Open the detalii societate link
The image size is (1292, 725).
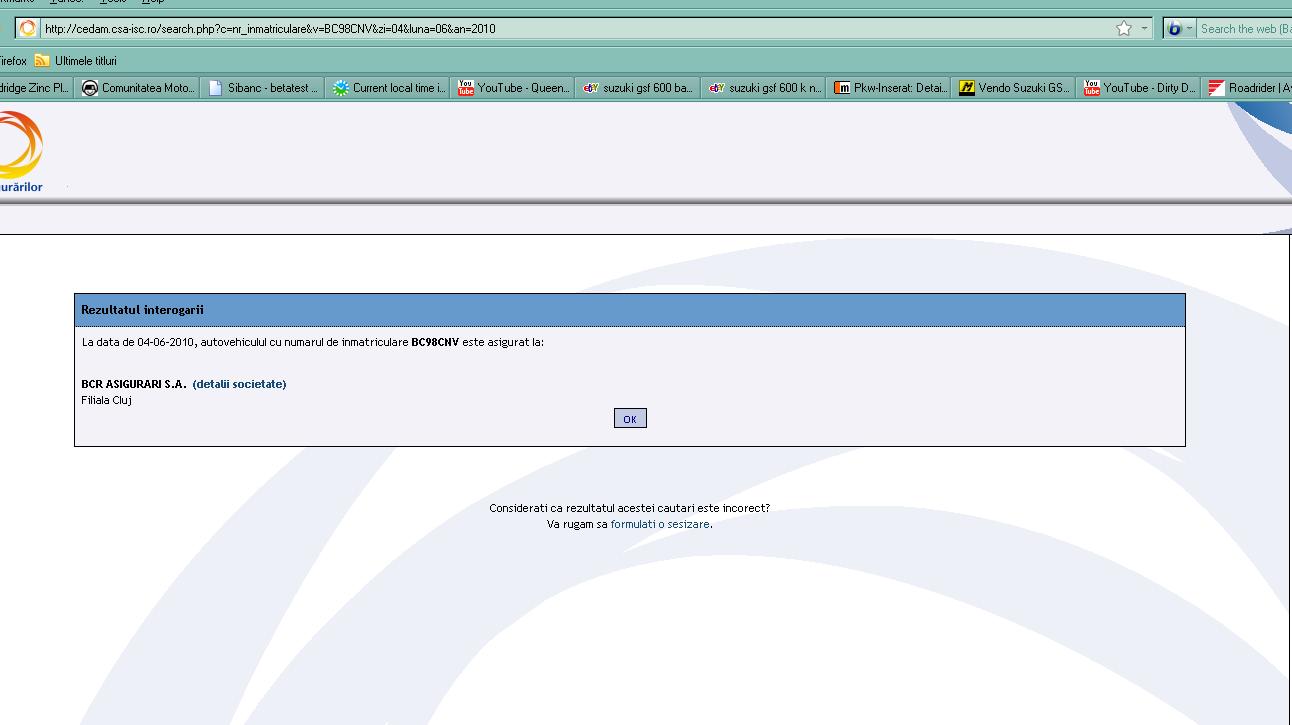(x=239, y=384)
